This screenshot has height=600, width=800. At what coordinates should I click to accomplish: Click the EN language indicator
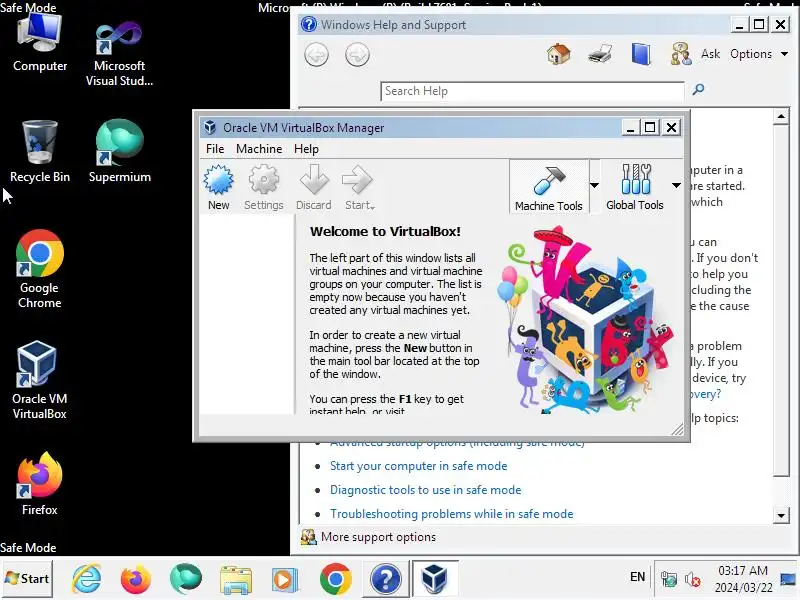coord(637,577)
